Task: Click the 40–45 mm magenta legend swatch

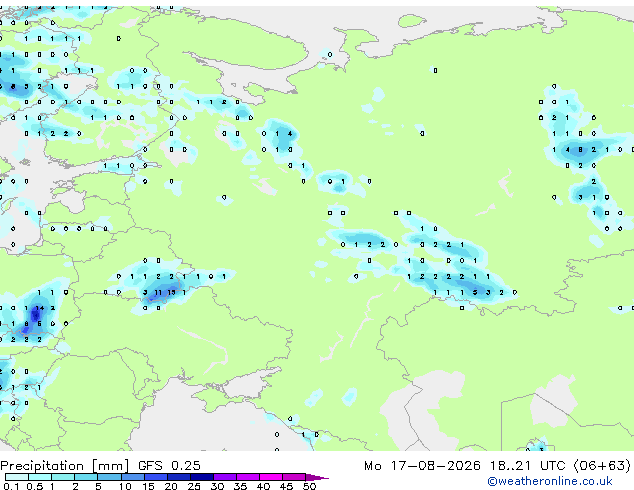Action: 271,477
